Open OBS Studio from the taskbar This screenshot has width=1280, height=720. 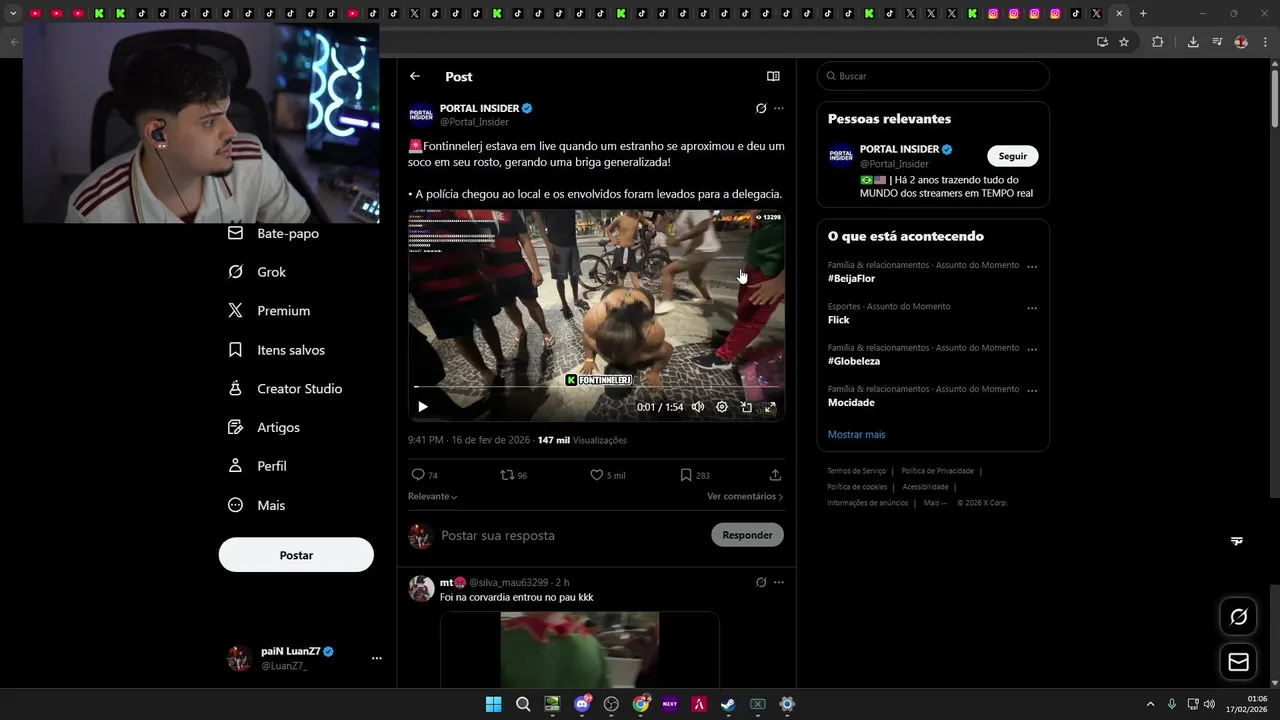click(611, 704)
